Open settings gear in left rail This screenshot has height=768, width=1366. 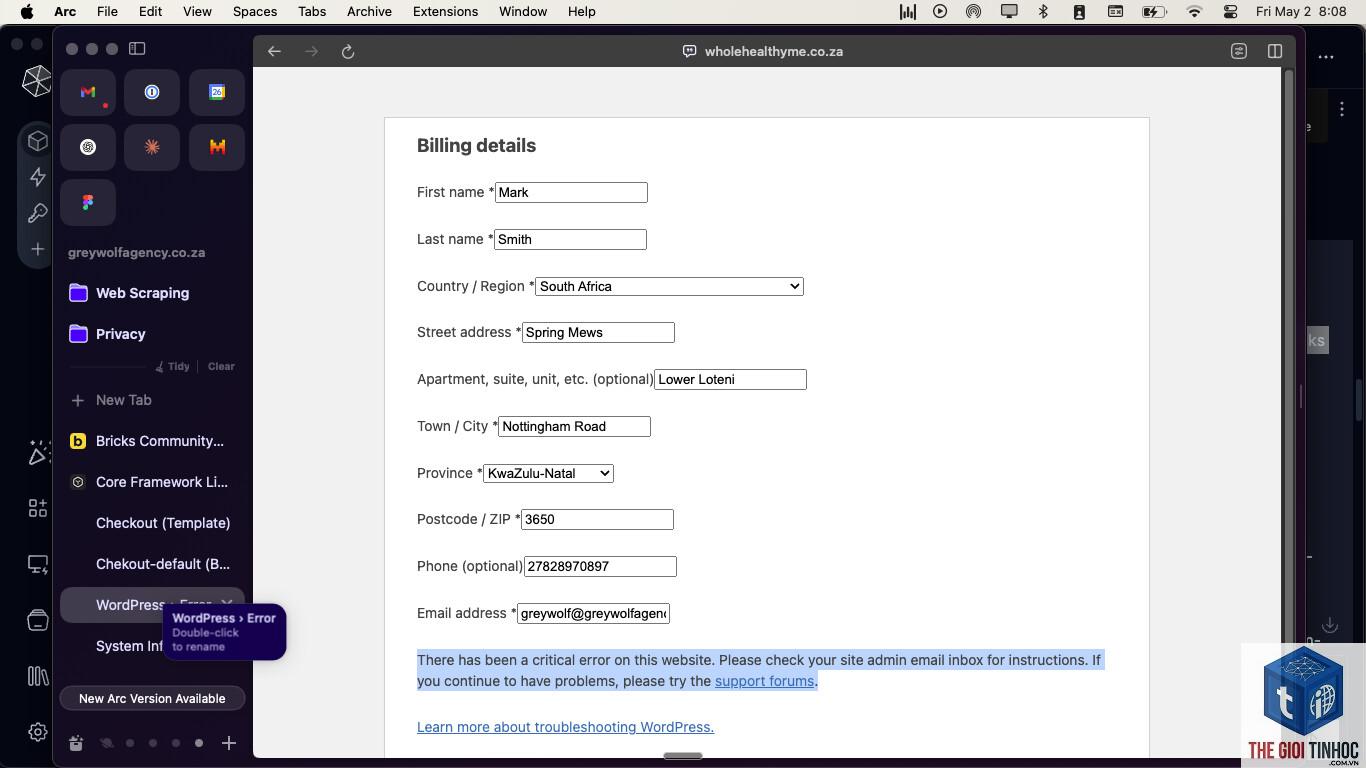(38, 732)
